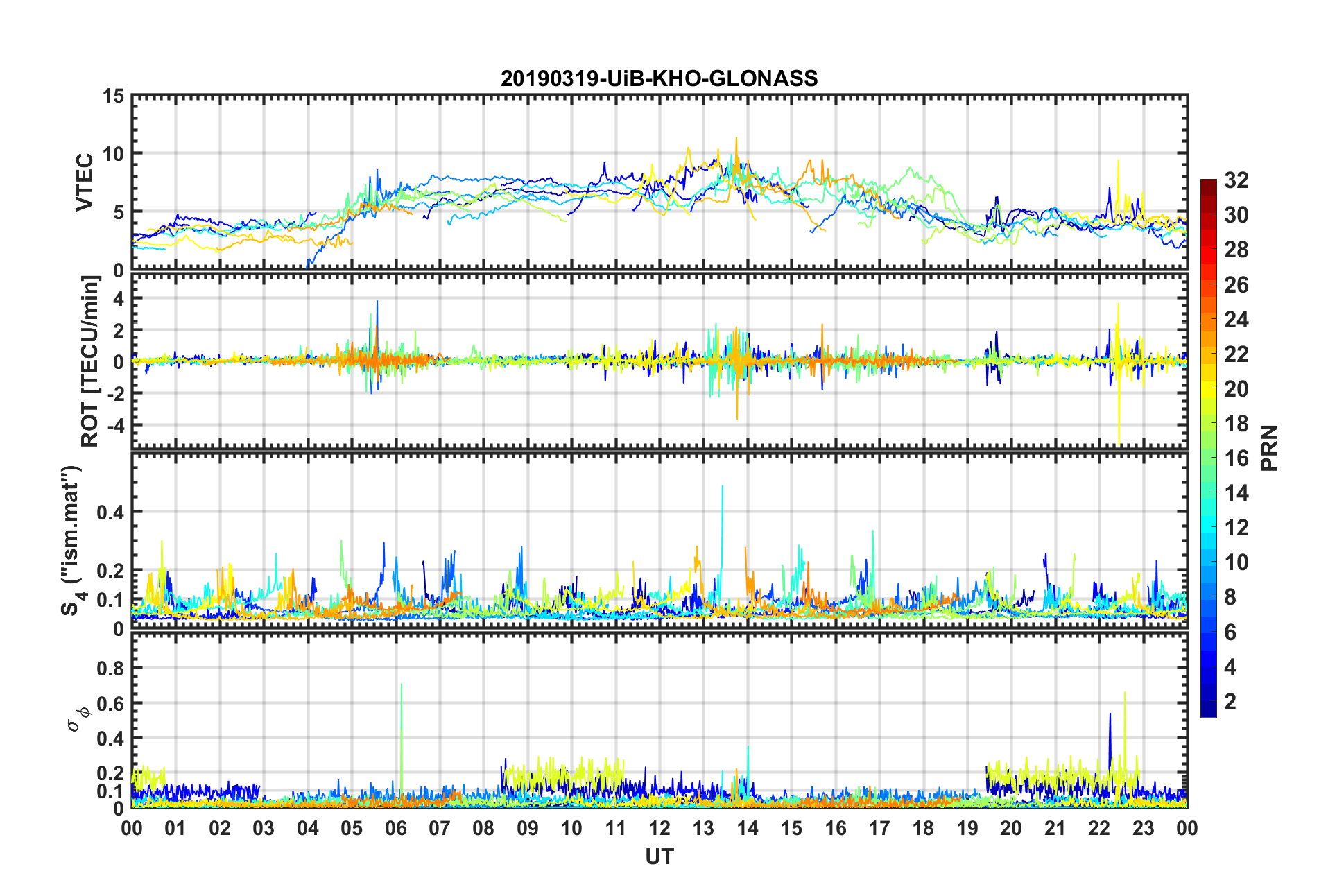Click x-axis tick label 21
The width and height of the screenshot is (1319, 896).
[1055, 828]
